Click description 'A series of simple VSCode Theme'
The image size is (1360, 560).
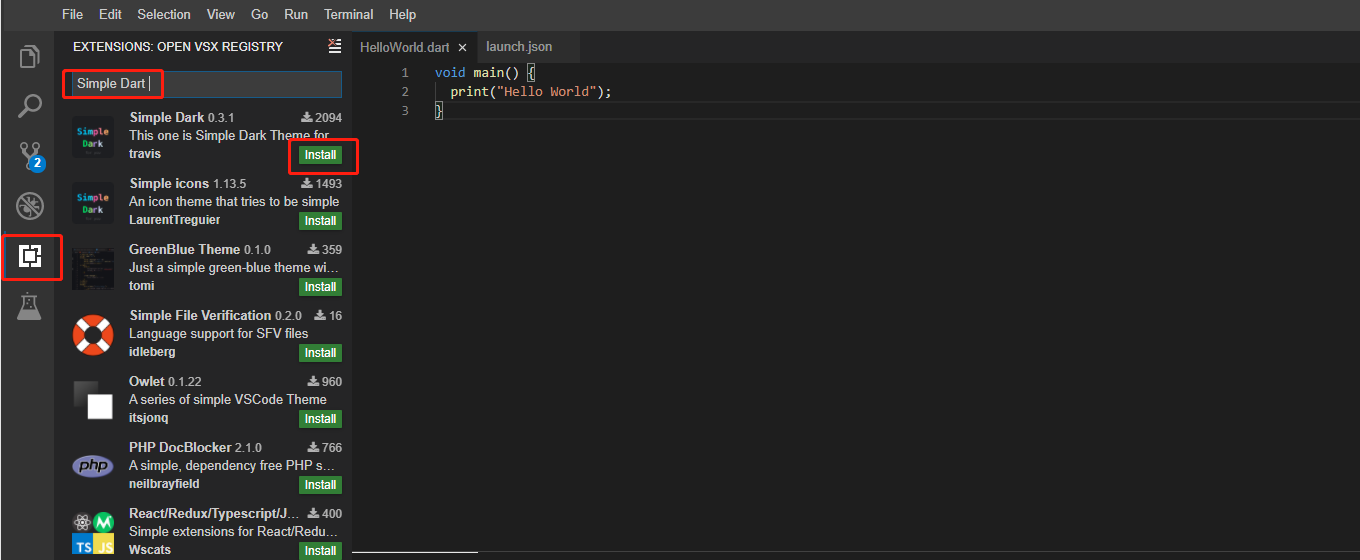pyautogui.click(x=228, y=399)
